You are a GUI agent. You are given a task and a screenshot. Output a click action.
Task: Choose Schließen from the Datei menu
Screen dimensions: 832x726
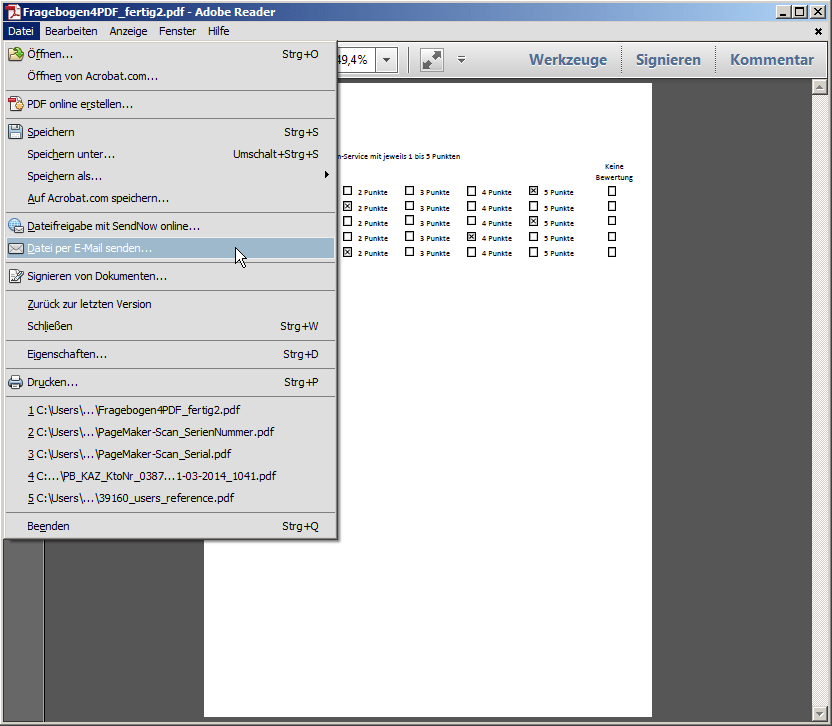[170, 326]
